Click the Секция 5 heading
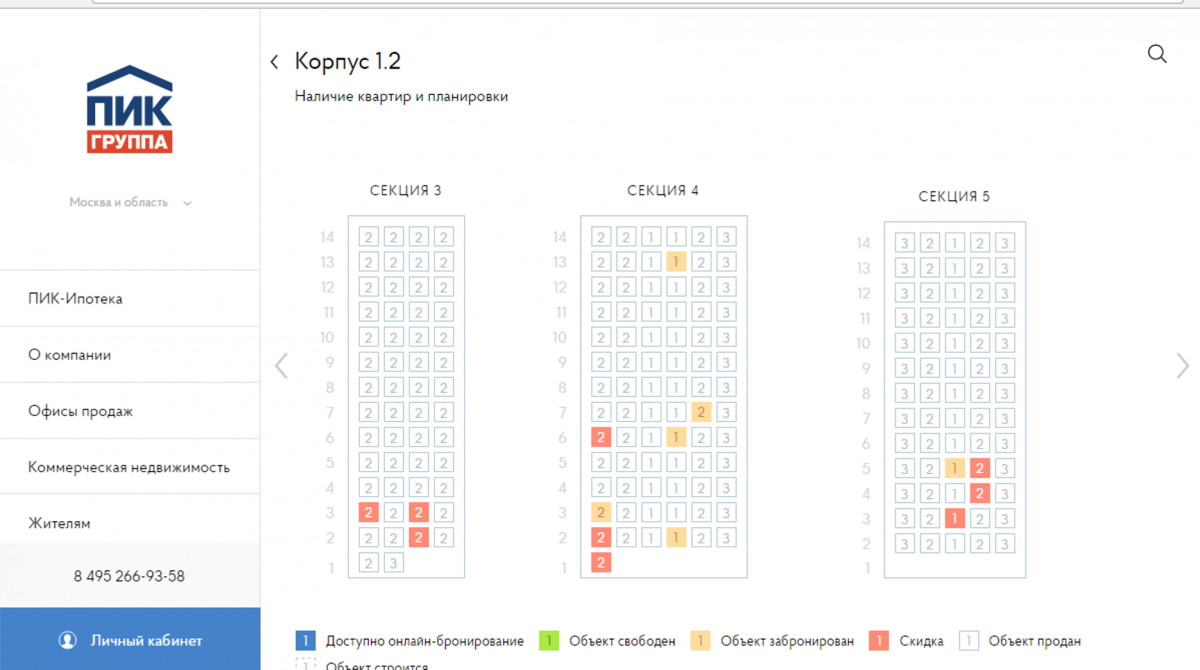 coord(954,197)
